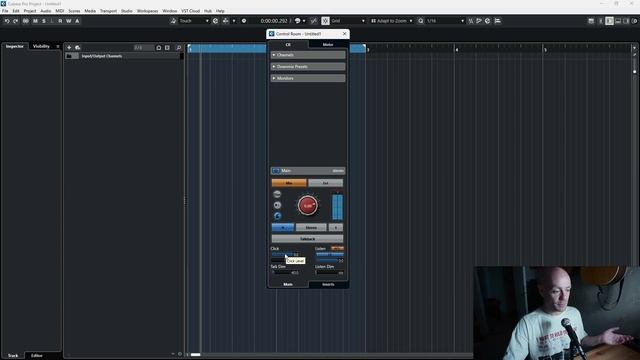Open the Project menu

pos(30,11)
